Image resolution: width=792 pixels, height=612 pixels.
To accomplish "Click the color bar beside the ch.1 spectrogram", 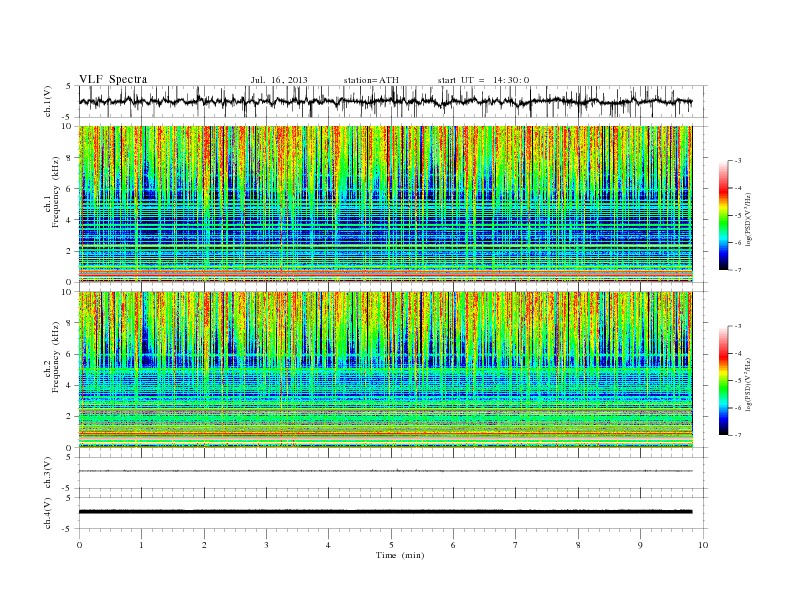I will point(724,215).
